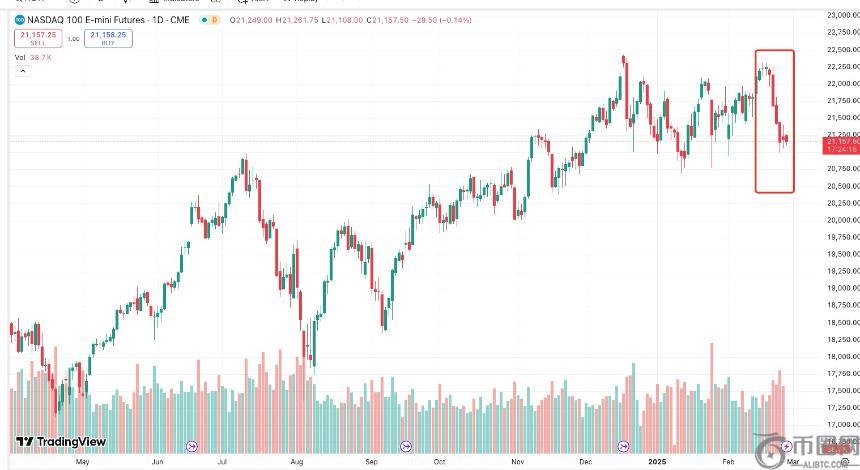Click the NASDAQ 100 symbol logo icon

coord(20,20)
